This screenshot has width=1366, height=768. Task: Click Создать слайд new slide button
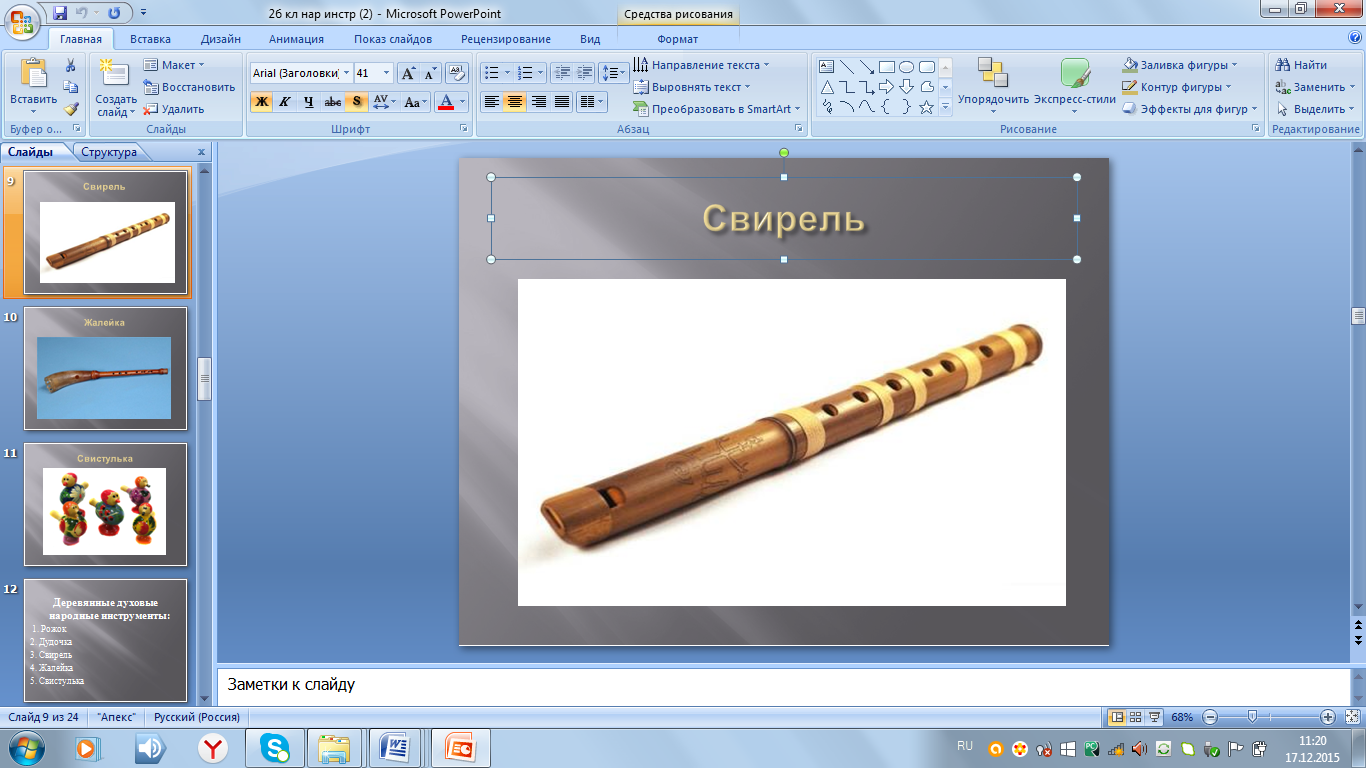coord(116,87)
